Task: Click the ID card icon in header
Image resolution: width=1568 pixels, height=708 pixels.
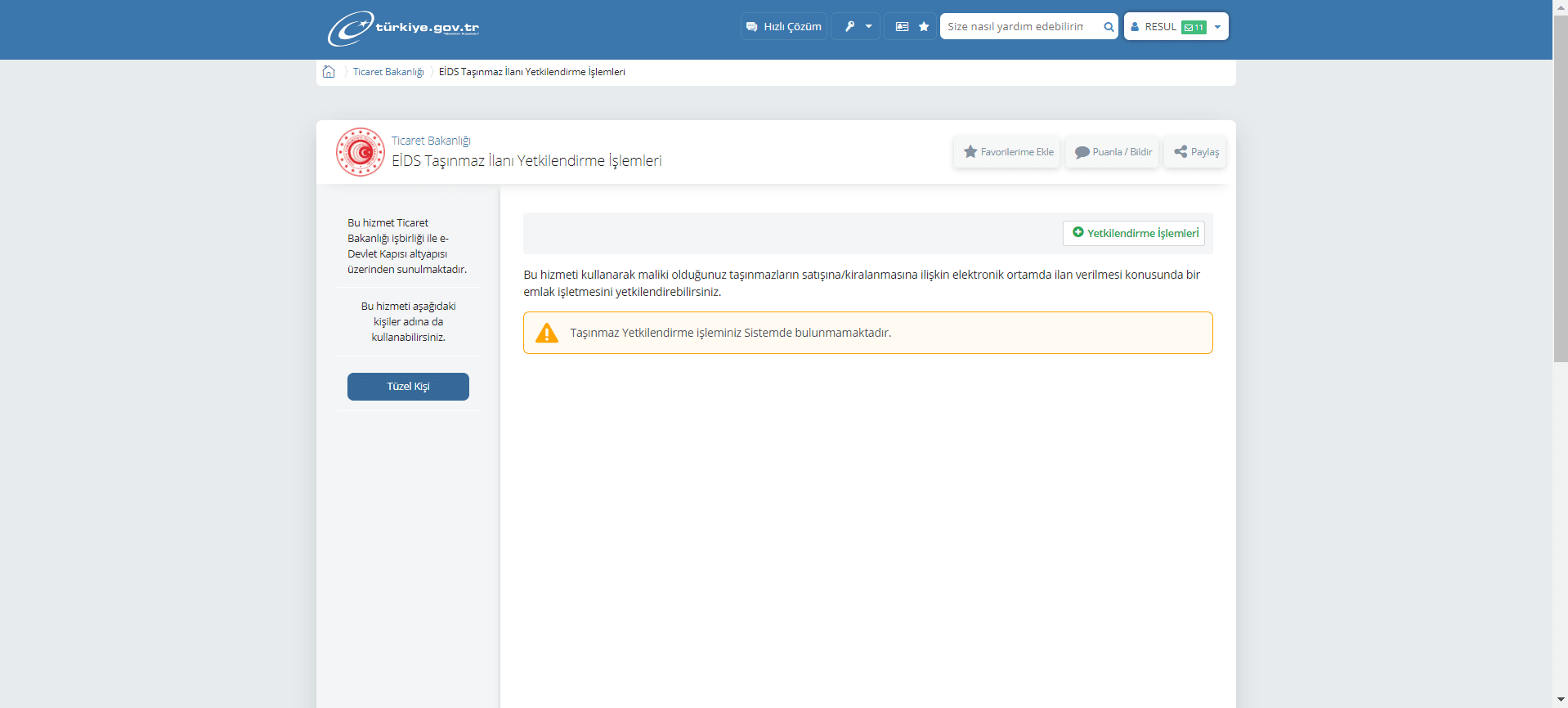Action: pyautogui.click(x=902, y=26)
